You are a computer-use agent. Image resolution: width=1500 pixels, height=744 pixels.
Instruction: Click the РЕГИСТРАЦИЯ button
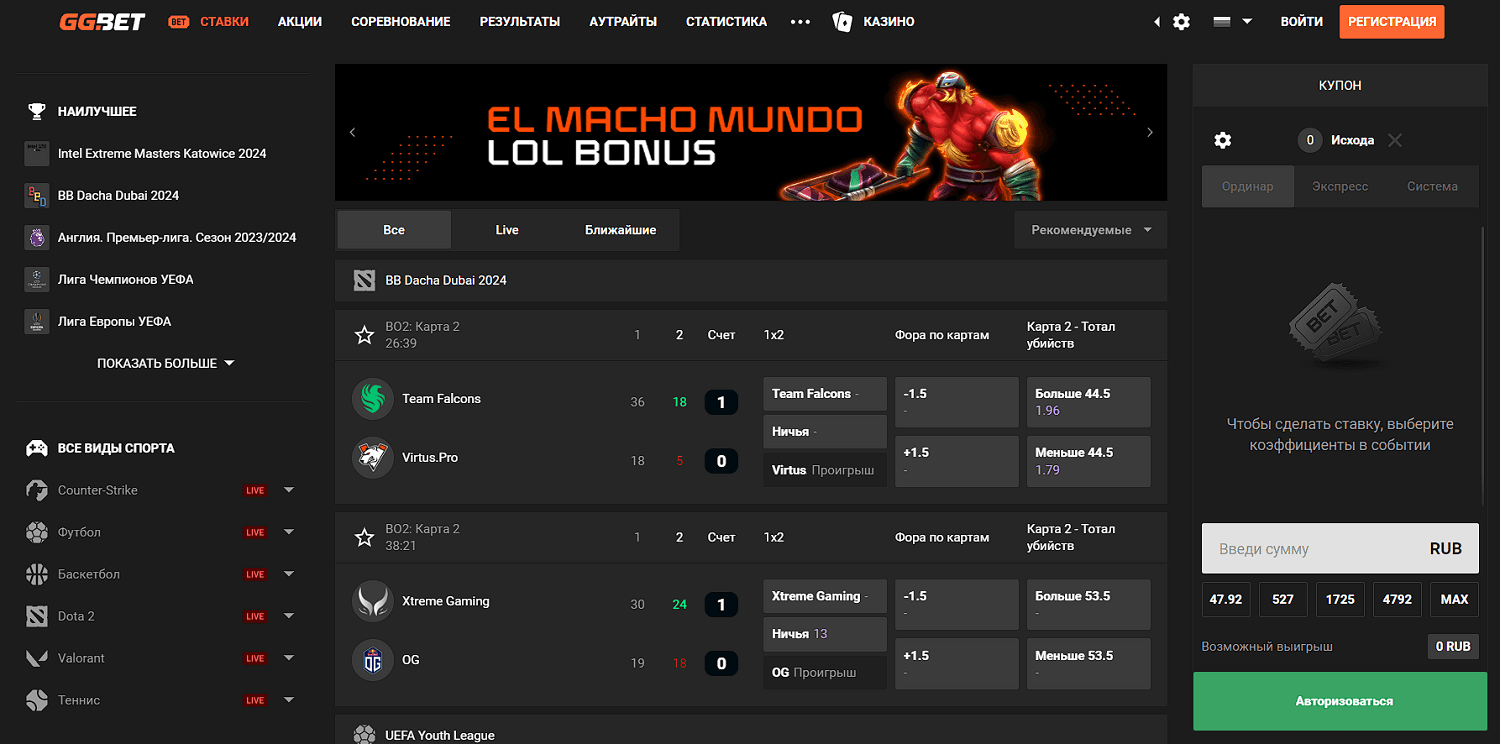[1392, 21]
